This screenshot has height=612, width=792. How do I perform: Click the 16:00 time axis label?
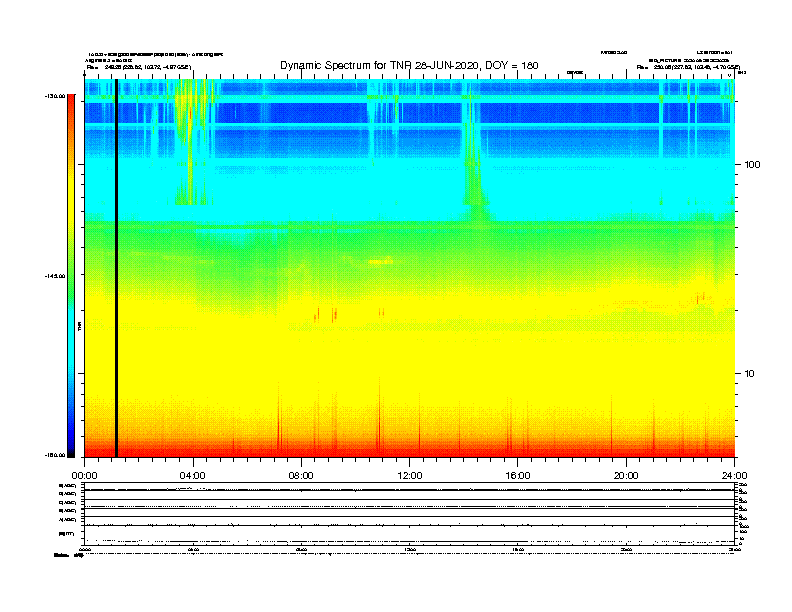tap(518, 476)
